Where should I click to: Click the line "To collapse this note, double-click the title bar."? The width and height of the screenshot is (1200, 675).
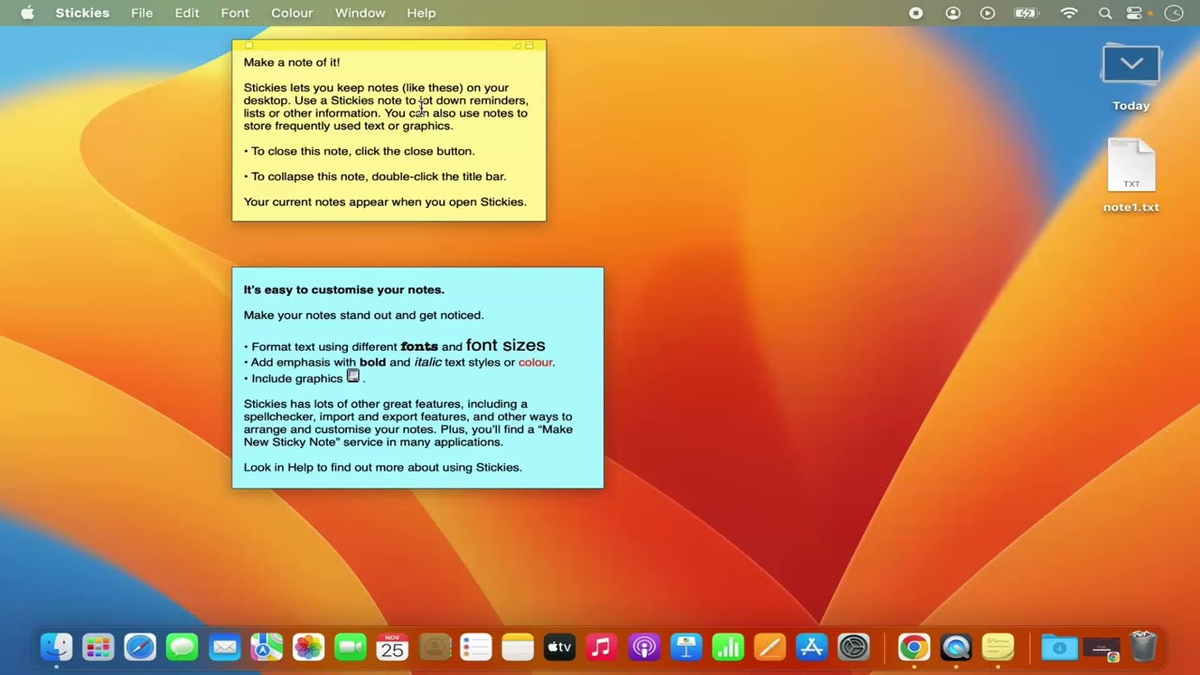coord(375,177)
